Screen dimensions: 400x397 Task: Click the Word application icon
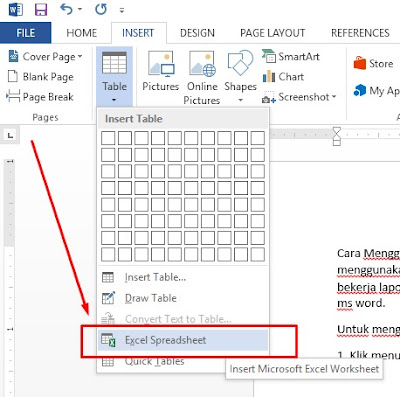click(16, 10)
